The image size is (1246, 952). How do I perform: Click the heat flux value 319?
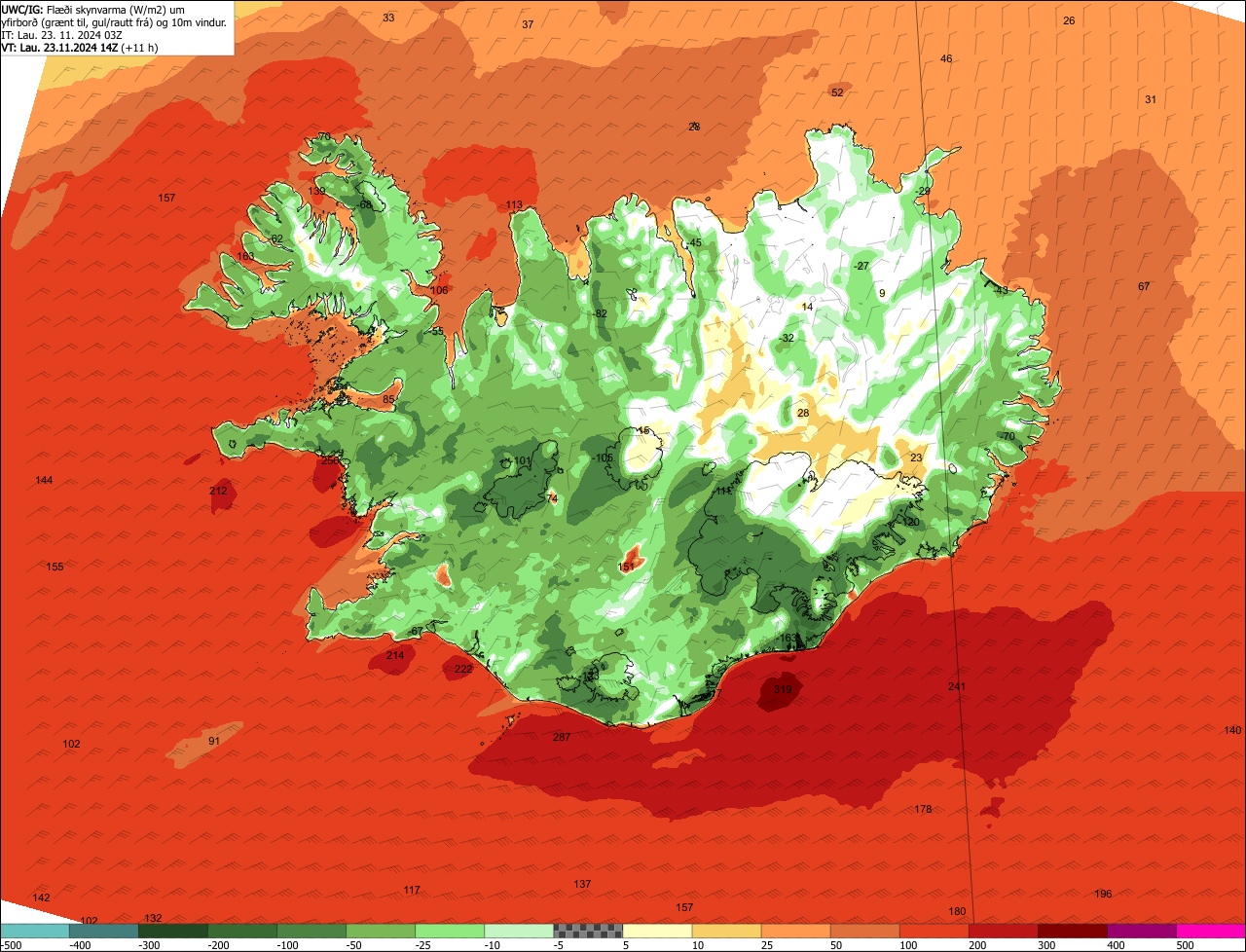pos(783,689)
